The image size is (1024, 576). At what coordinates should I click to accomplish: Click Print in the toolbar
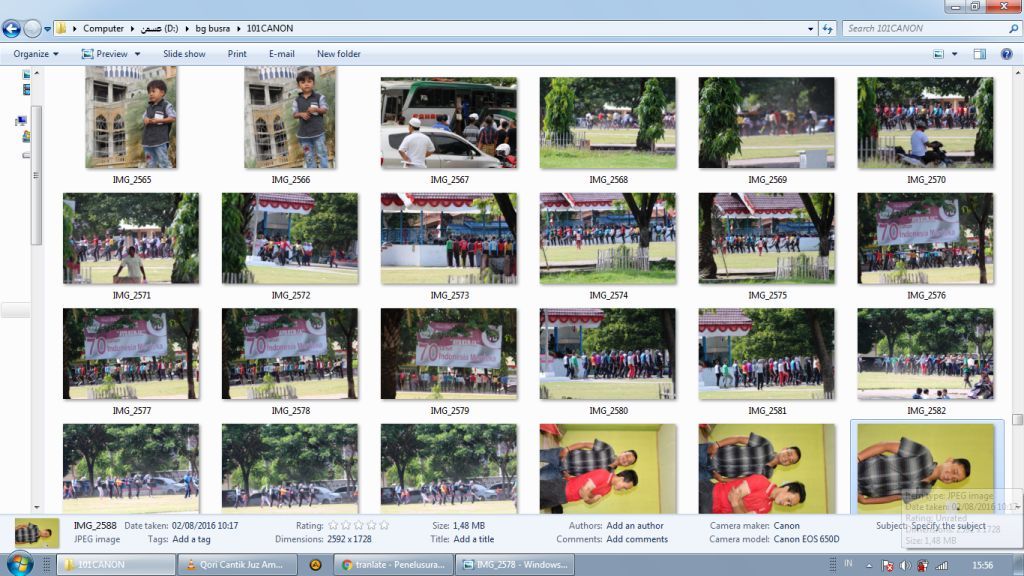(237, 54)
